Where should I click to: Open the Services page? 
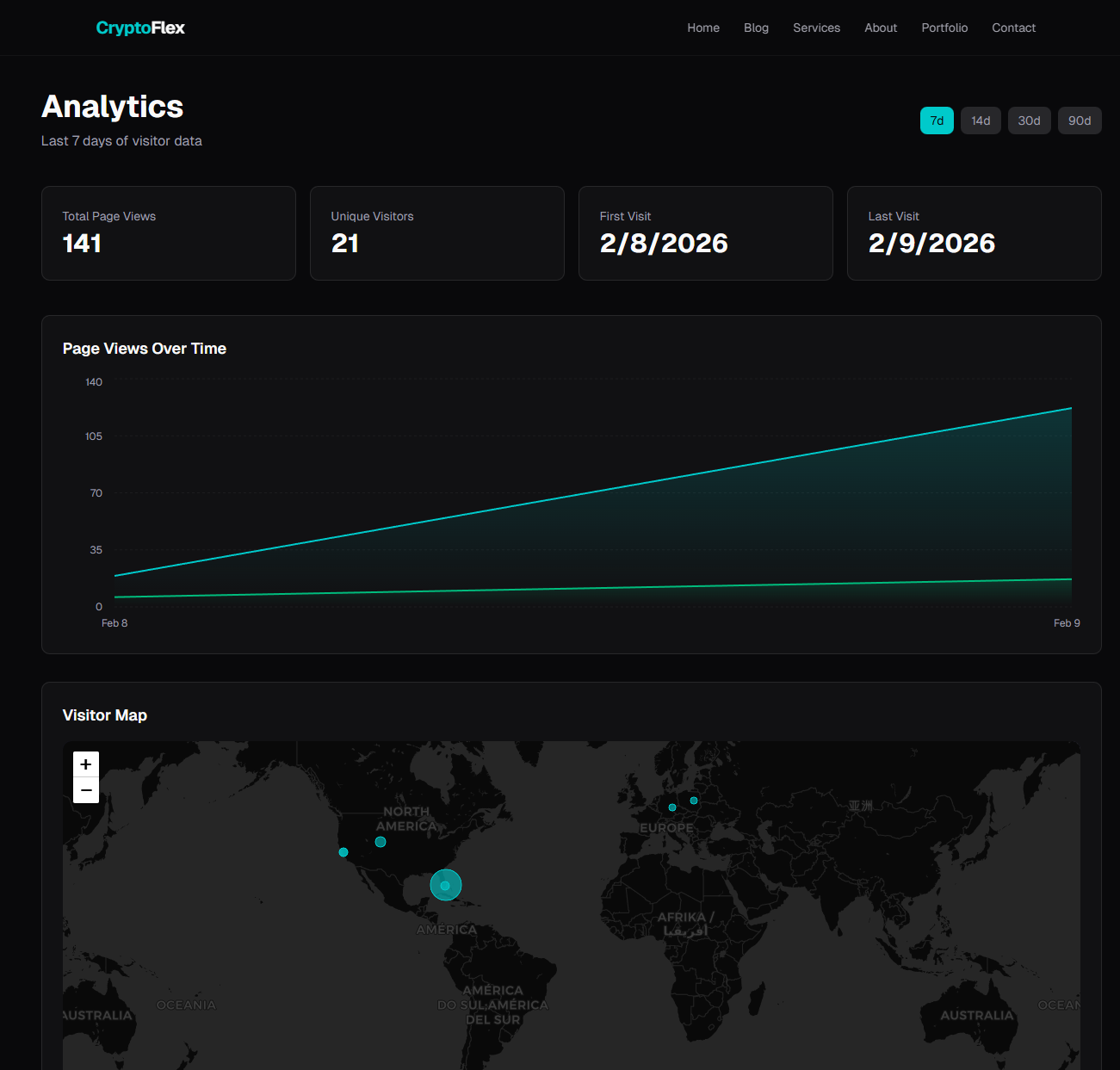[x=816, y=28]
